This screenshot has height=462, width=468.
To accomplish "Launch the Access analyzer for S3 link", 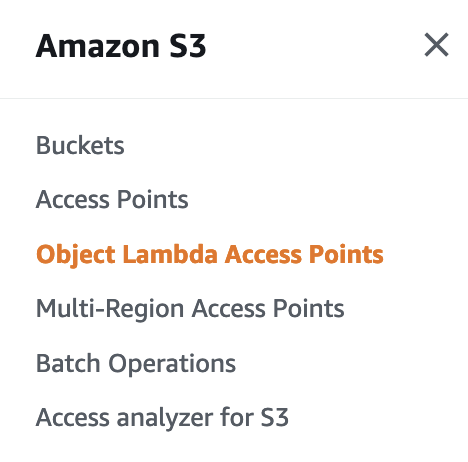I will click(x=162, y=417).
